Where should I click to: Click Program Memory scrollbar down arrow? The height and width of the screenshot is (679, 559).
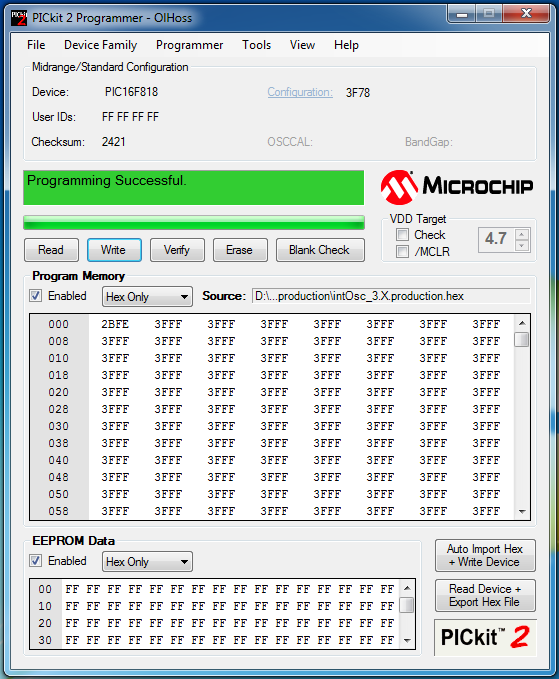(x=522, y=511)
